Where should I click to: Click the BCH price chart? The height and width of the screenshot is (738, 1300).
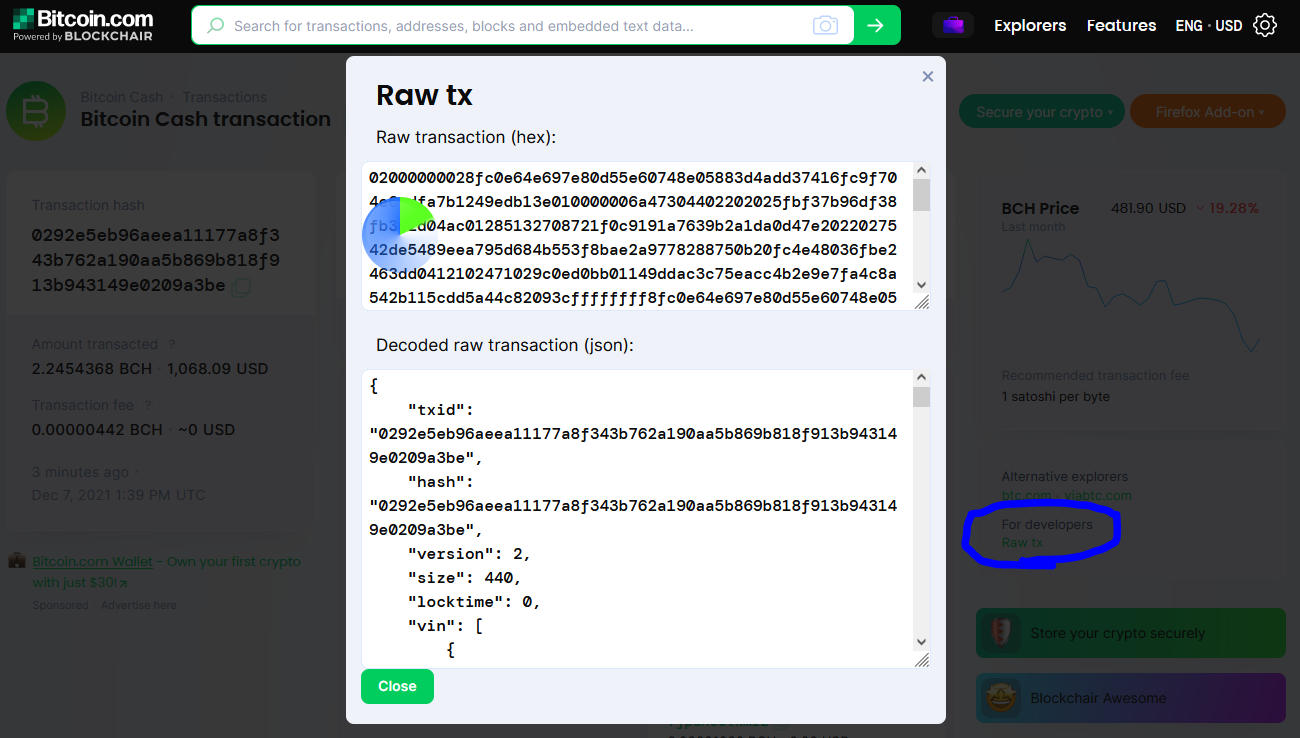coord(1131,296)
